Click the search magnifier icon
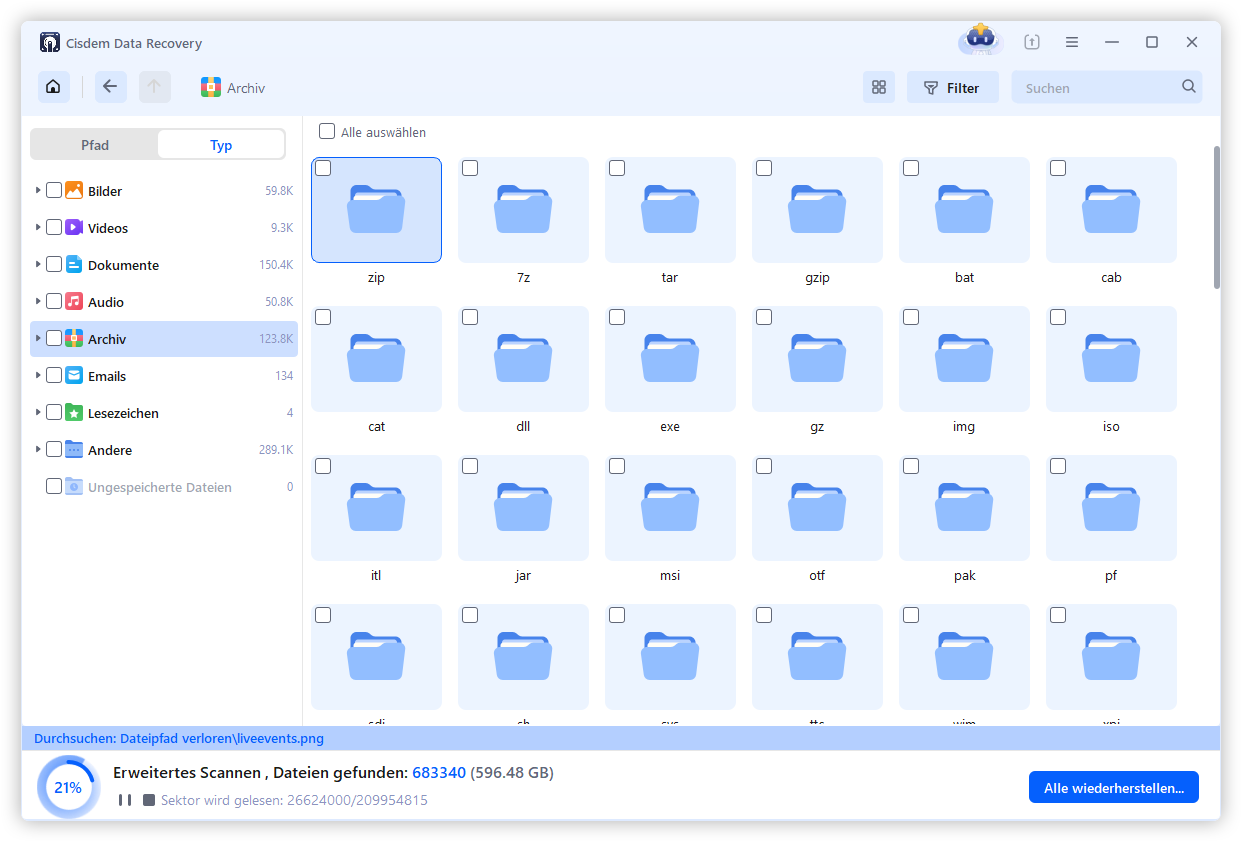 click(x=1188, y=87)
